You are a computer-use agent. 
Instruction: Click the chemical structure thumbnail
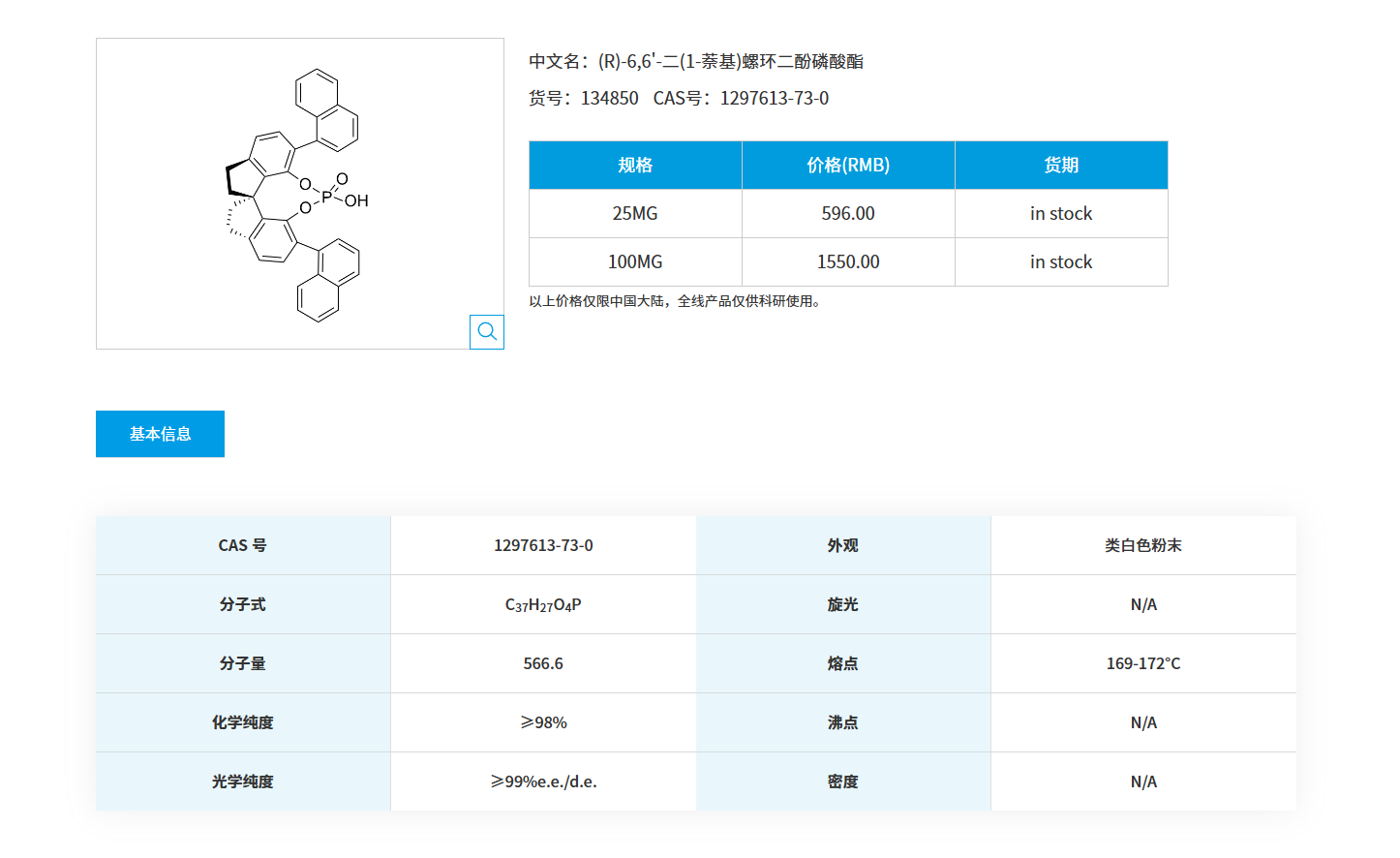coord(300,194)
